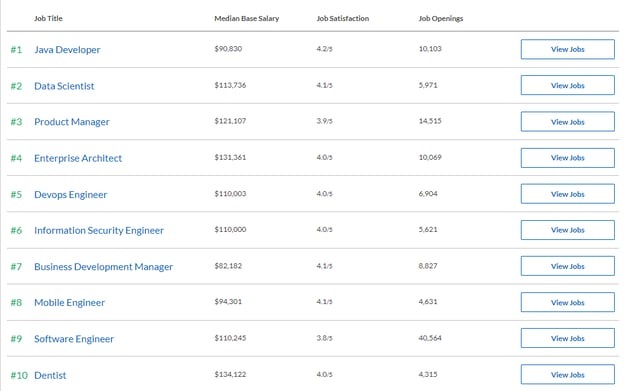Click View Jobs for Dentist
The width and height of the screenshot is (624, 391).
point(567,375)
